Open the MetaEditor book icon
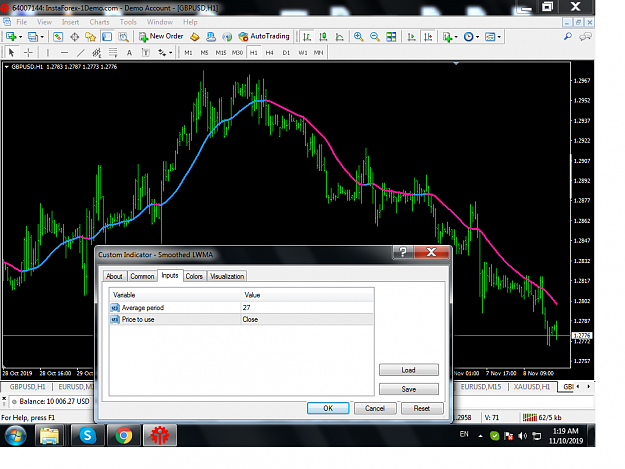625x469 pixels. (195, 37)
